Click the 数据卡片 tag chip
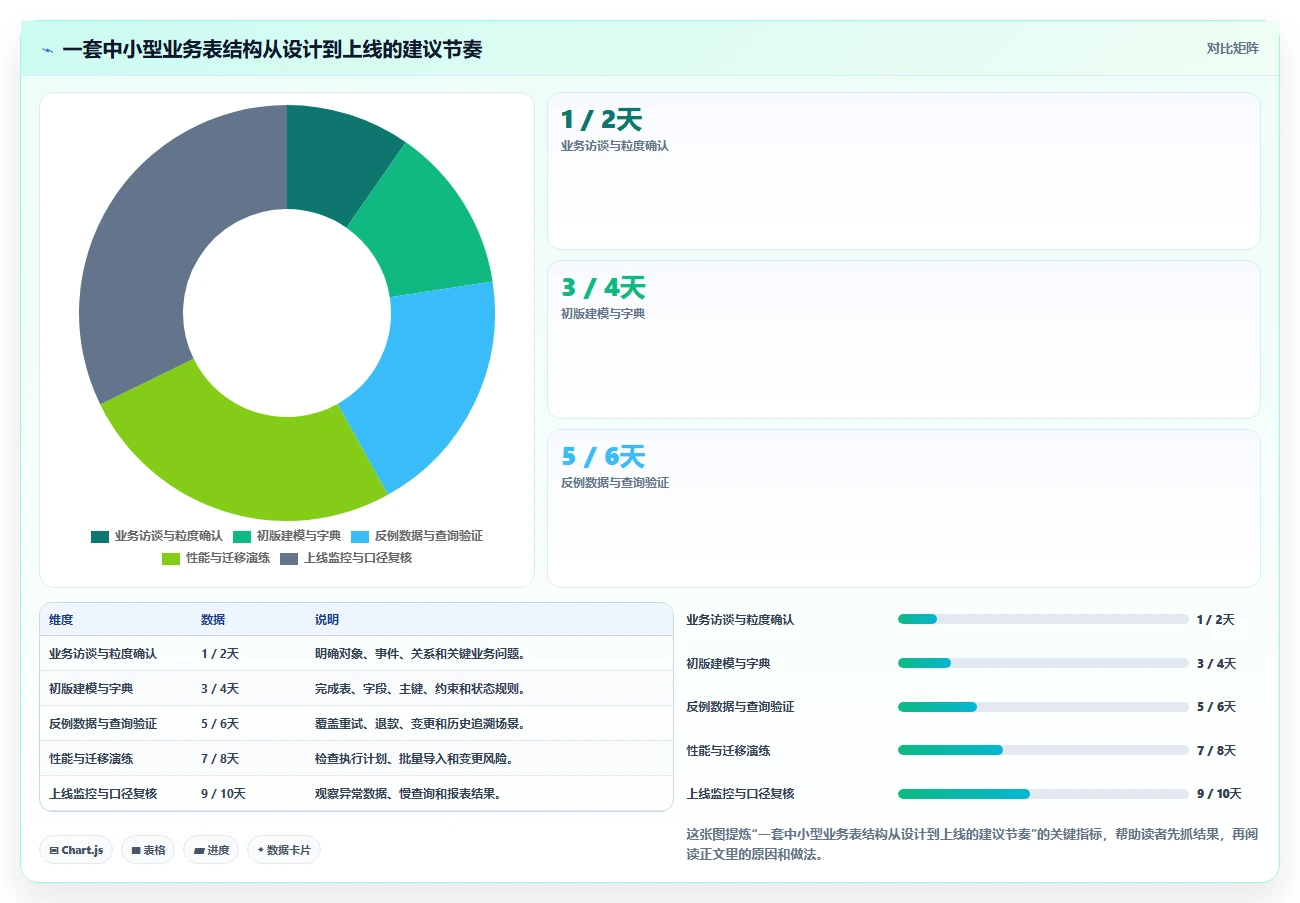Screen dimensions: 1300x903 (x=284, y=850)
